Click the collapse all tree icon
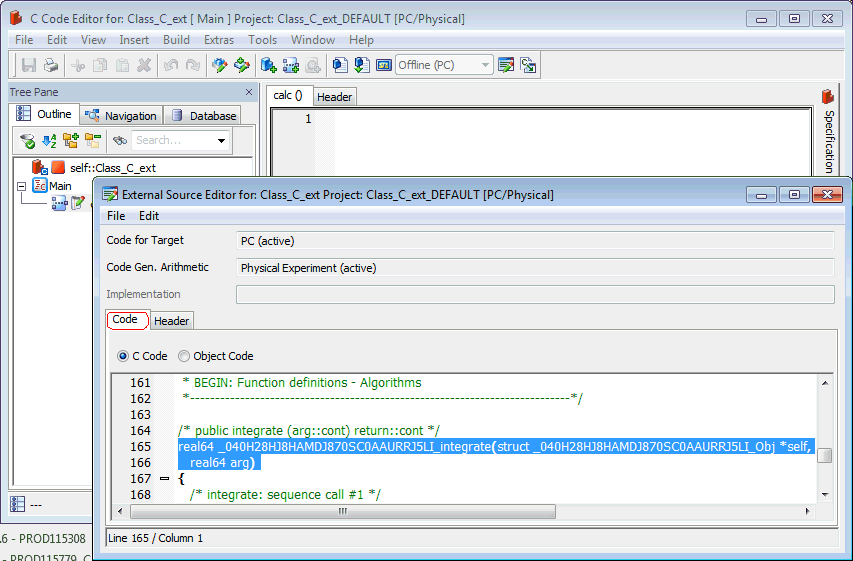853x561 pixels. tap(92, 141)
